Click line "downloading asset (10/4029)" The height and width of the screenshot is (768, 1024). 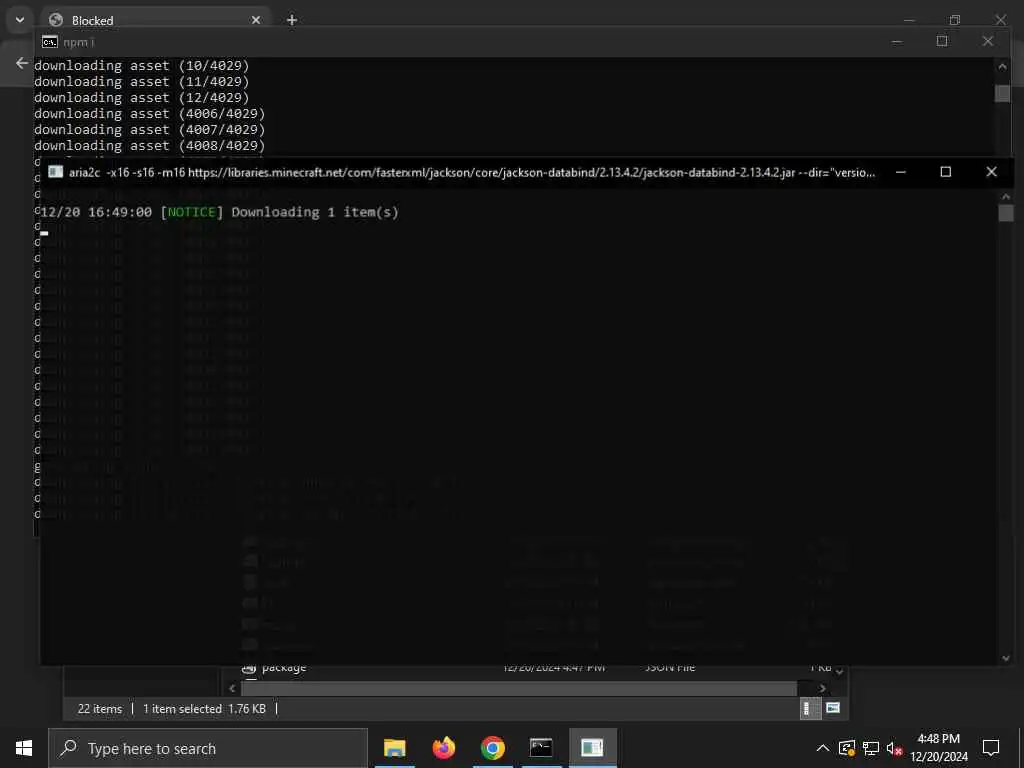142,65
